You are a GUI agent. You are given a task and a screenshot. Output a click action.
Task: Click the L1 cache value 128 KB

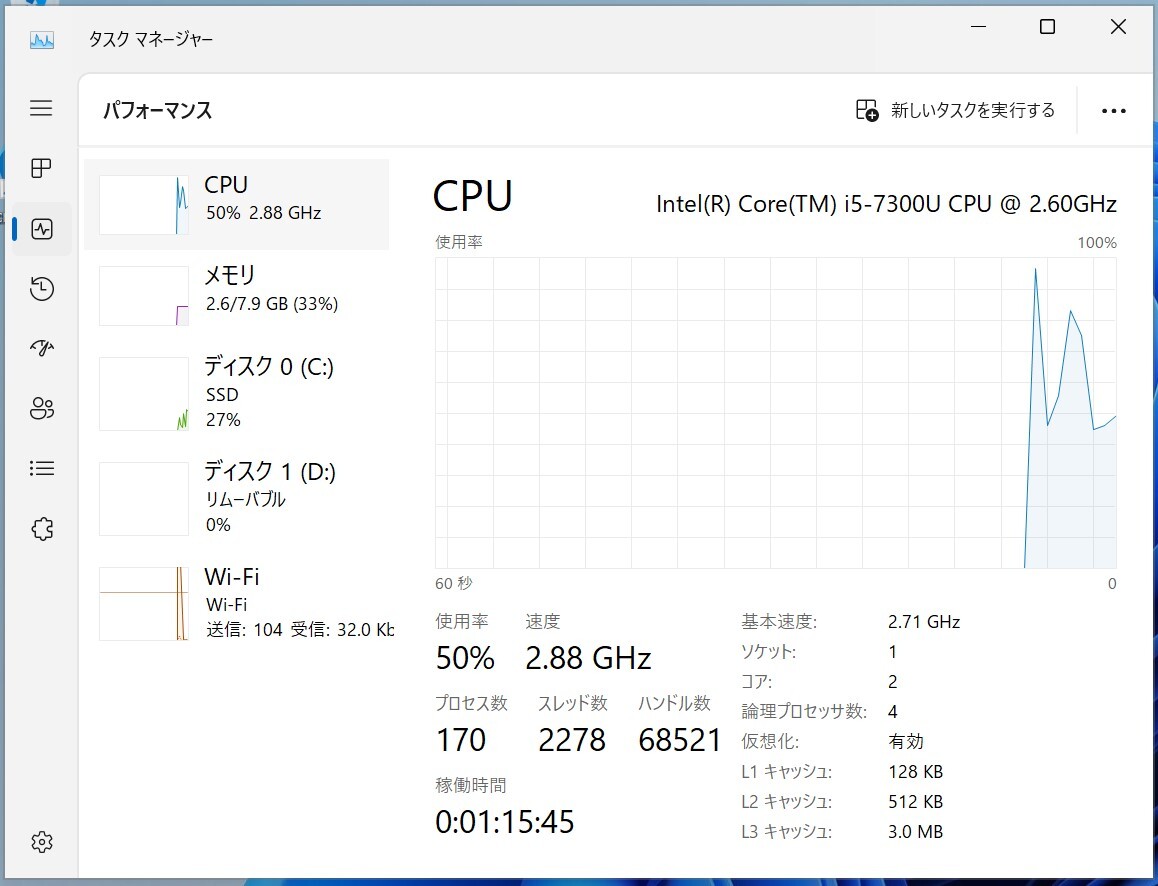point(915,772)
